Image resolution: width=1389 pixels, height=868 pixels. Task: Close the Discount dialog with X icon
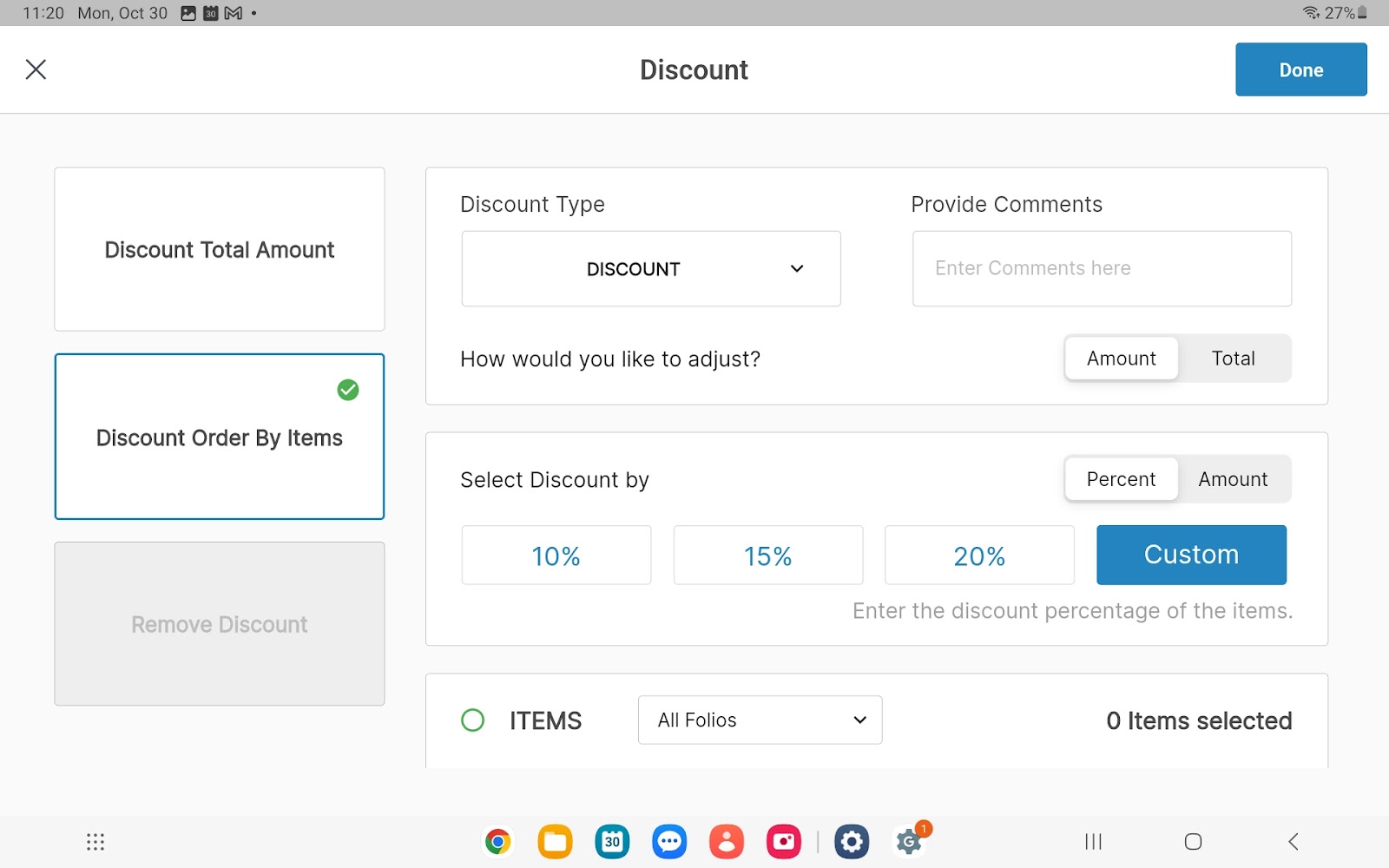pos(36,69)
